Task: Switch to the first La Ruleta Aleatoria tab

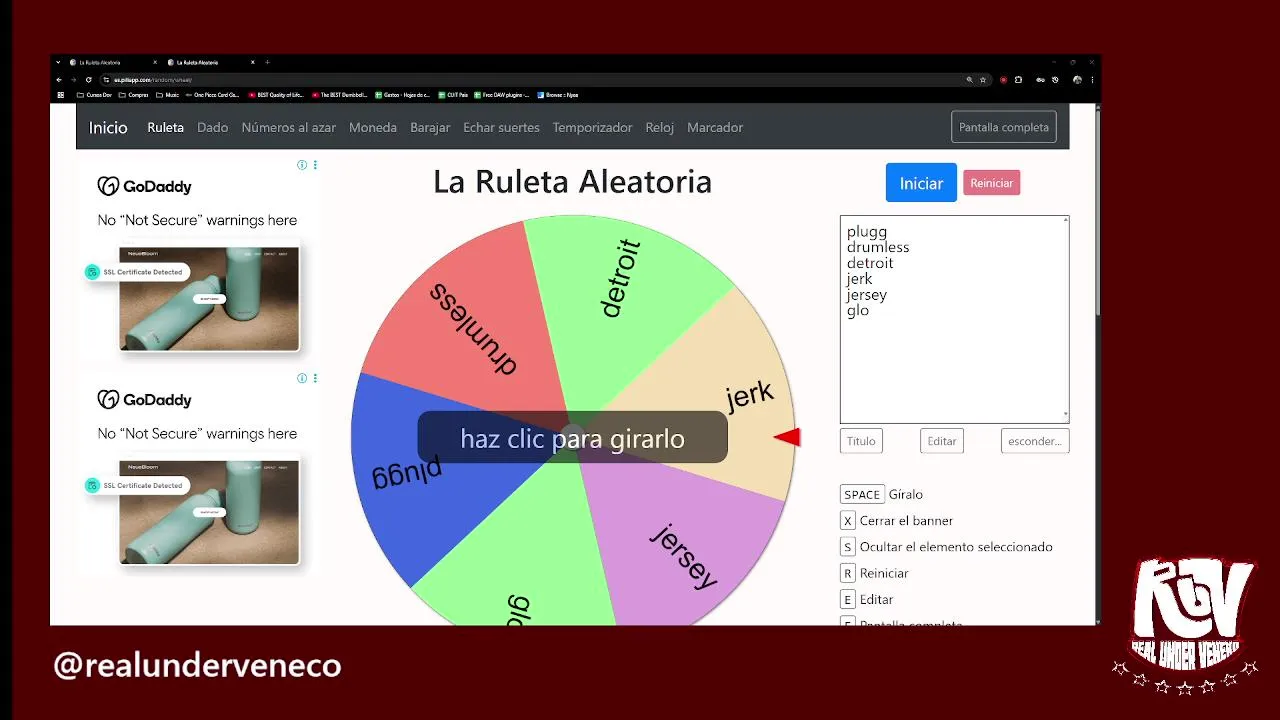Action: pos(113,62)
